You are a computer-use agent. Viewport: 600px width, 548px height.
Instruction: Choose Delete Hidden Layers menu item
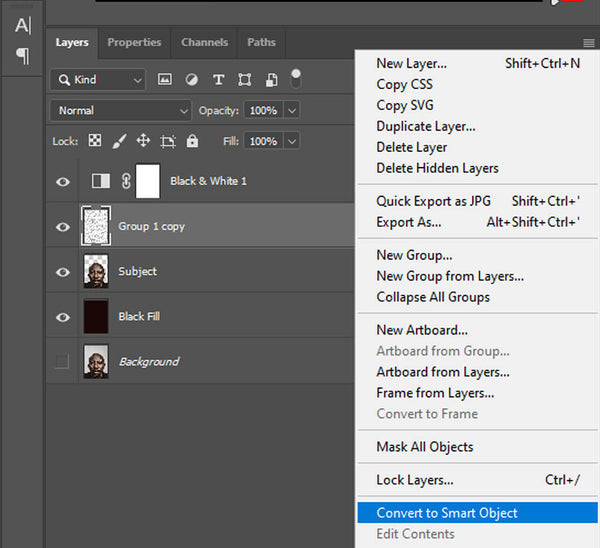coord(478,168)
